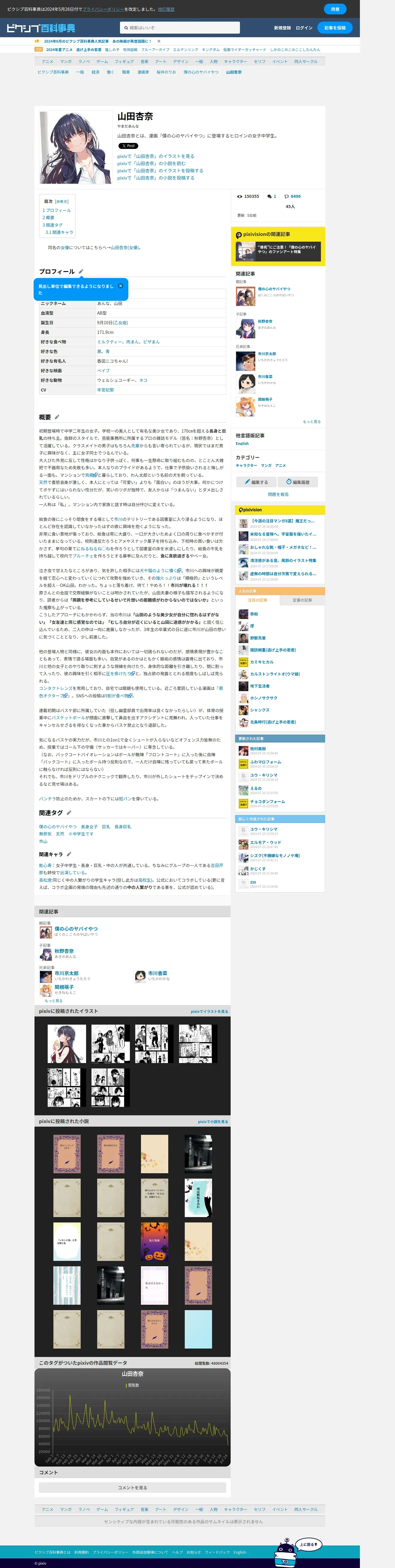Click 同意 agree button in top banner

click(335, 9)
